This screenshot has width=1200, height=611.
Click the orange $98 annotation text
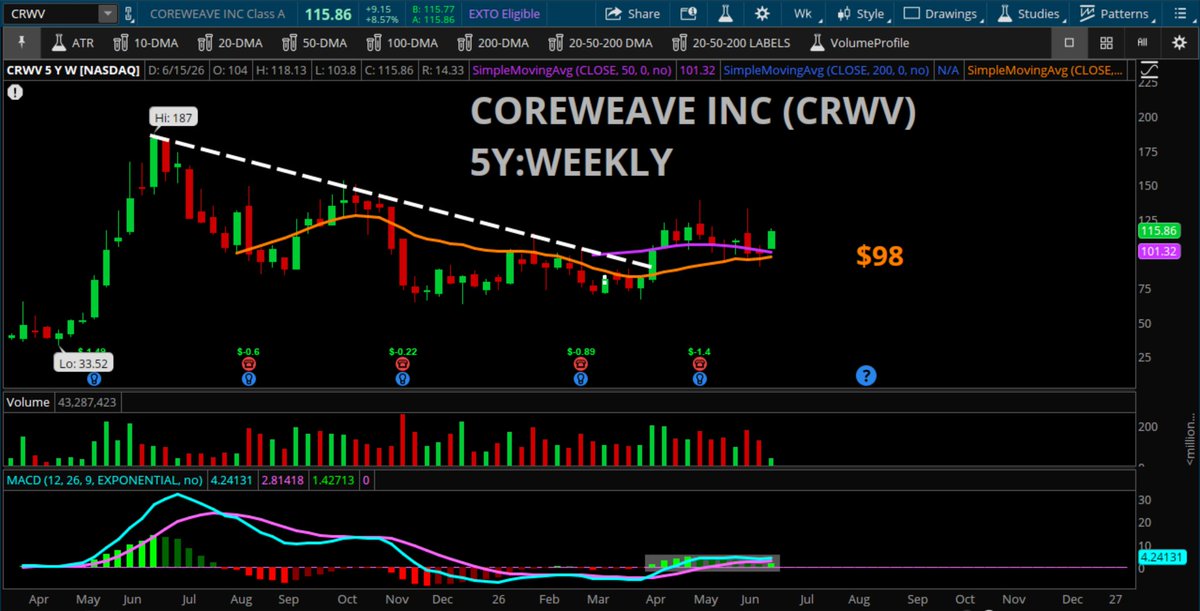(x=880, y=256)
